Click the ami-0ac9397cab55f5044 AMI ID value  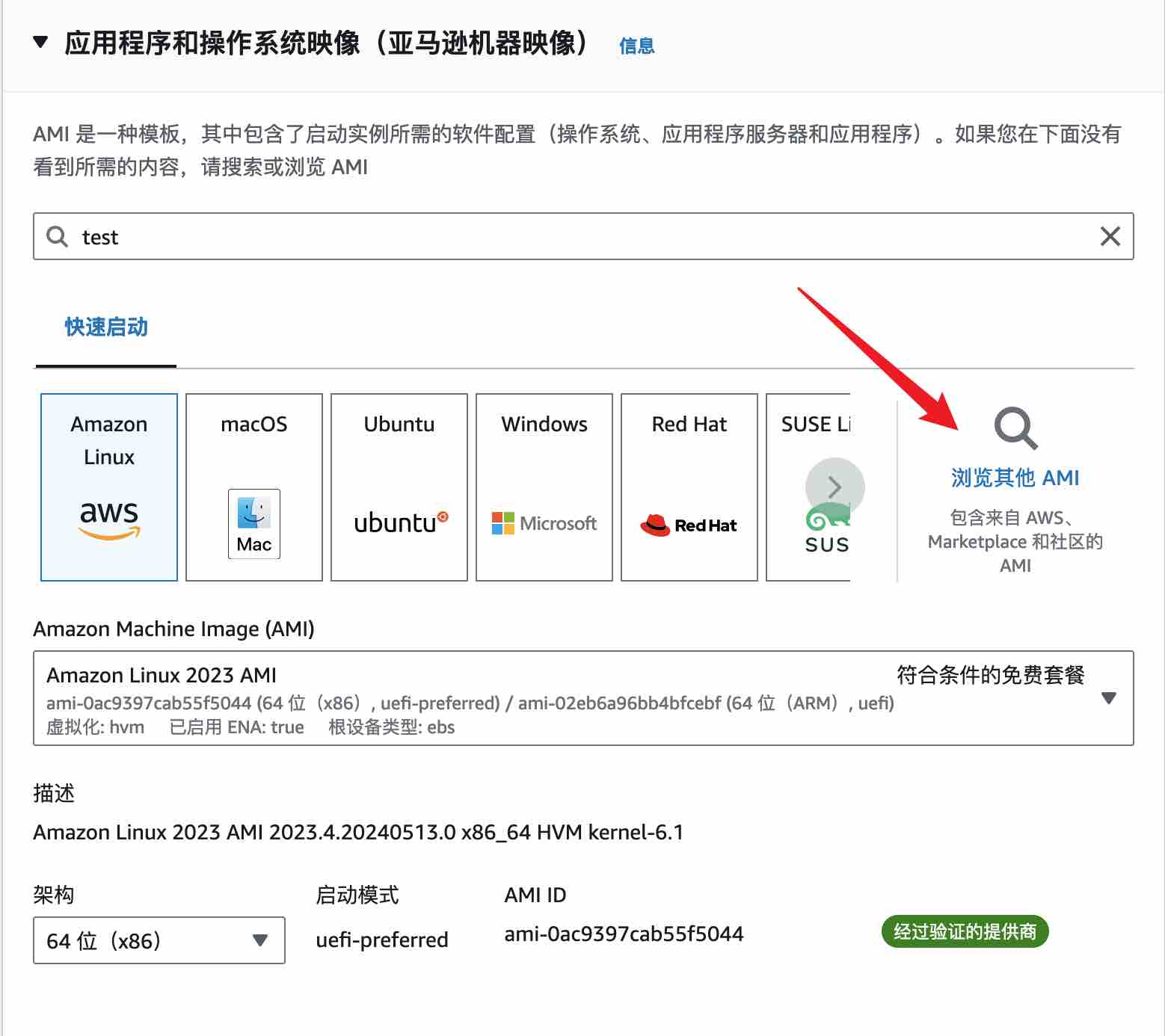point(624,934)
